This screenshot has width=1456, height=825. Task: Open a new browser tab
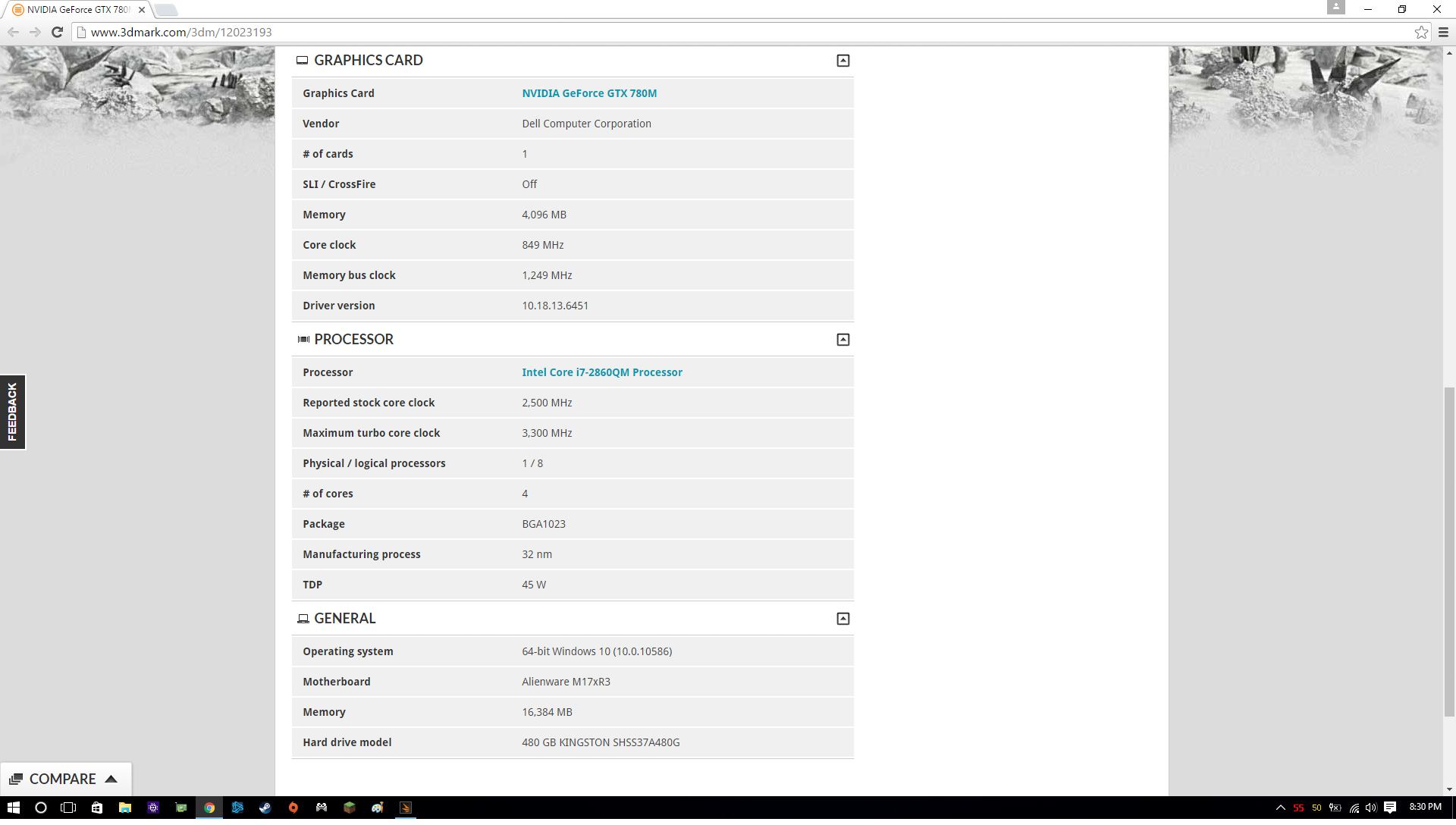click(166, 10)
